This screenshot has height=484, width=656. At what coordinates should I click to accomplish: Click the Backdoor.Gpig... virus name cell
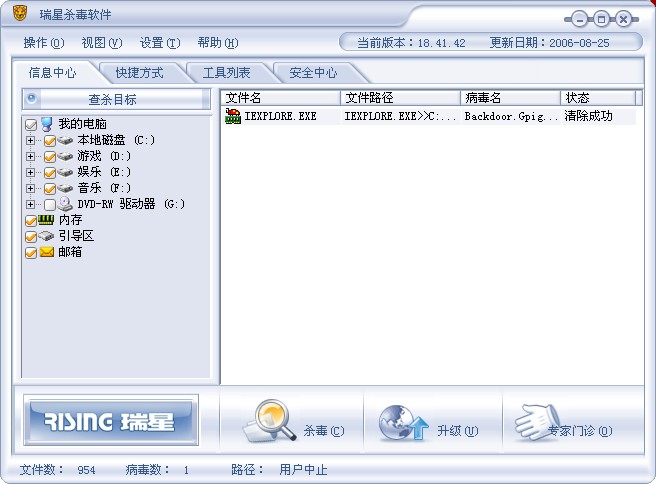[x=511, y=116]
